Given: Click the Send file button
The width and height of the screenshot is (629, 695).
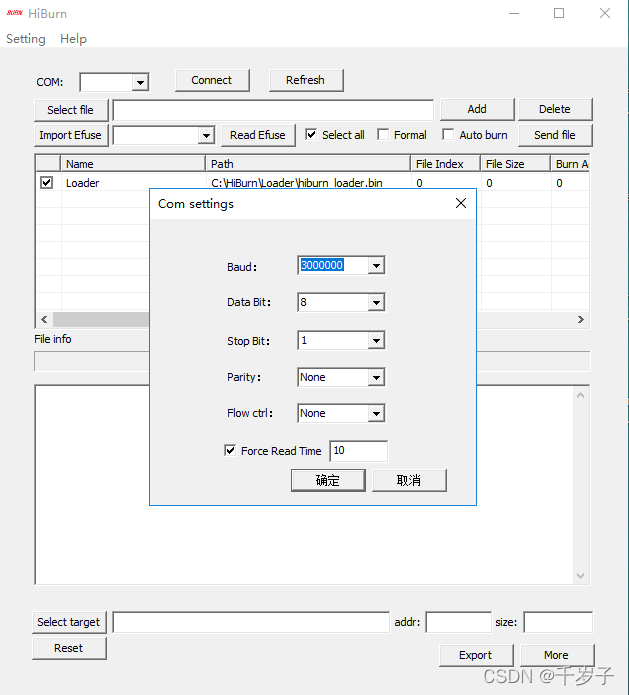Looking at the screenshot, I should [x=555, y=135].
